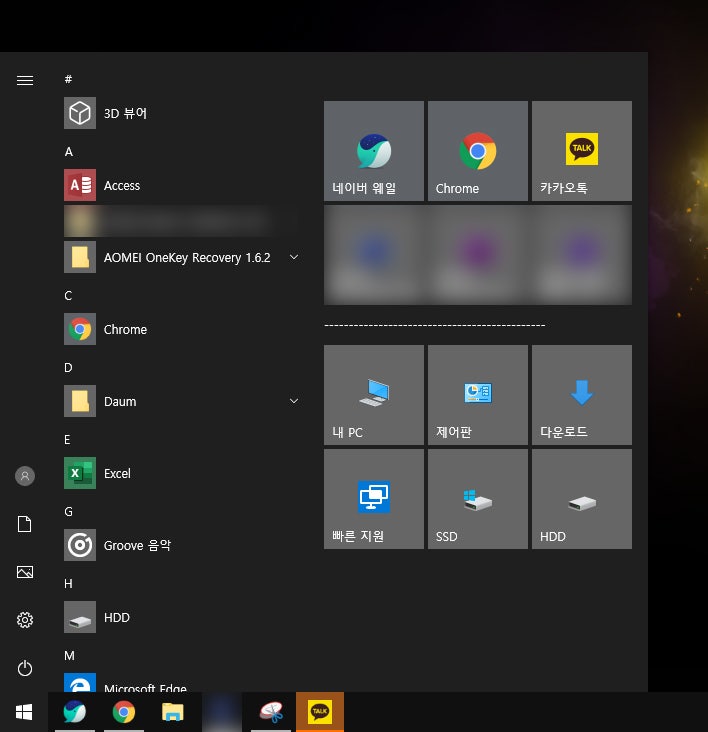The width and height of the screenshot is (708, 732).
Task: Switch to Chrome in the taskbar
Action: click(x=124, y=712)
